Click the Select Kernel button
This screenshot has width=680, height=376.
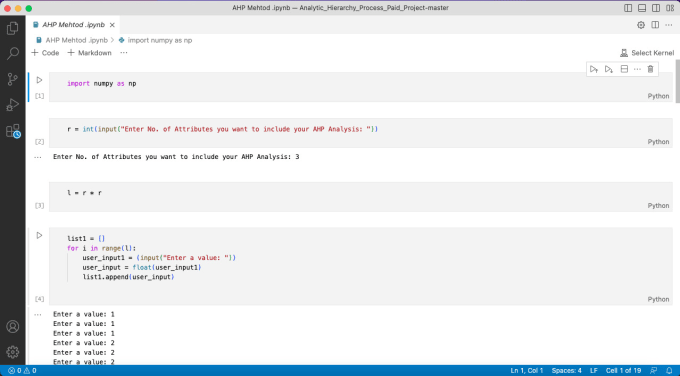(647, 53)
